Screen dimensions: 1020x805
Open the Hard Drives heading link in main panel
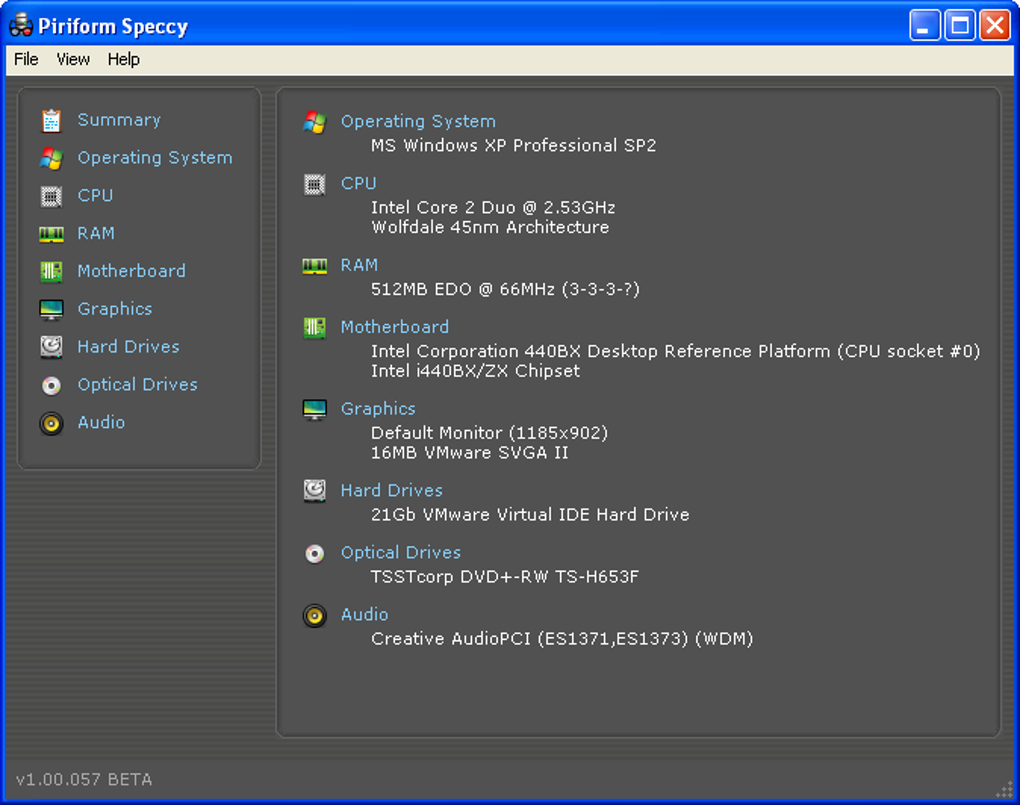pyautogui.click(x=392, y=490)
